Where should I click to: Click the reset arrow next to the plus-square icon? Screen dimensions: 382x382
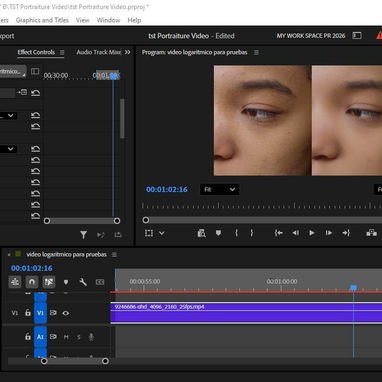point(35,93)
